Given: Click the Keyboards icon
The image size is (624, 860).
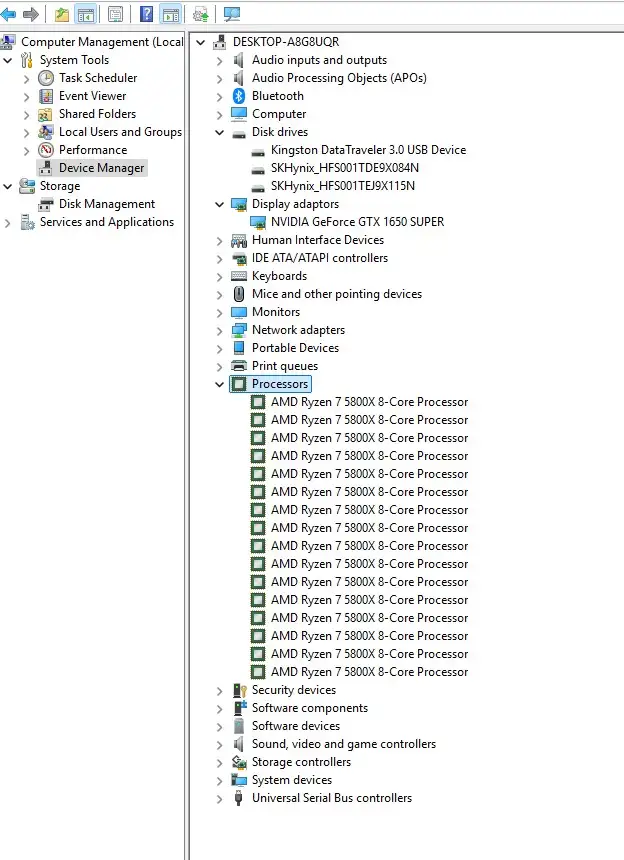Looking at the screenshot, I should (x=239, y=276).
